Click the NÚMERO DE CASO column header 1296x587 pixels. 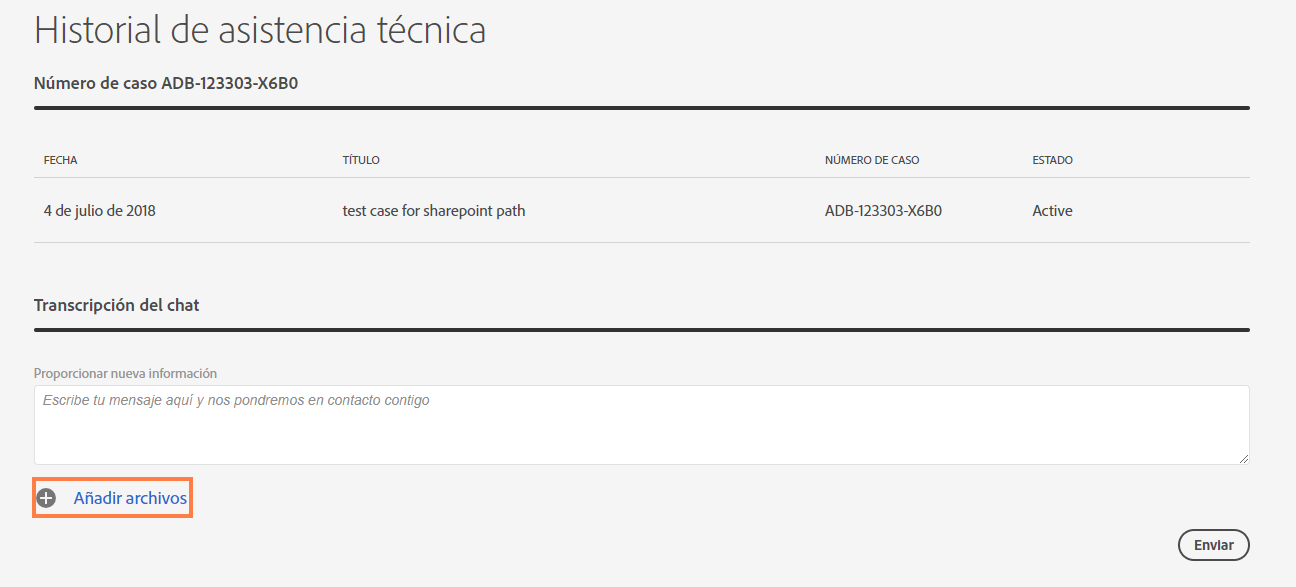click(x=871, y=159)
